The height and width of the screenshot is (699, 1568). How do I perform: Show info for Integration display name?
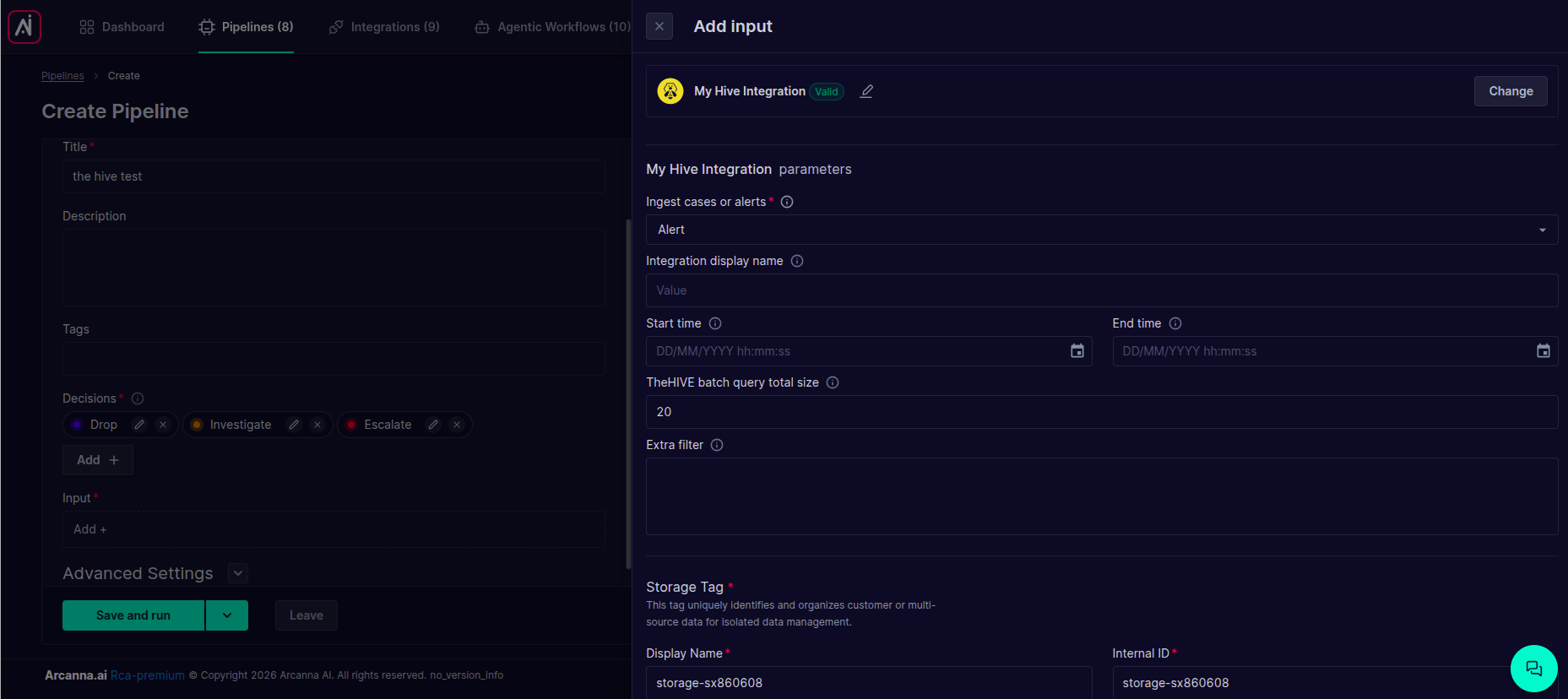coord(797,261)
